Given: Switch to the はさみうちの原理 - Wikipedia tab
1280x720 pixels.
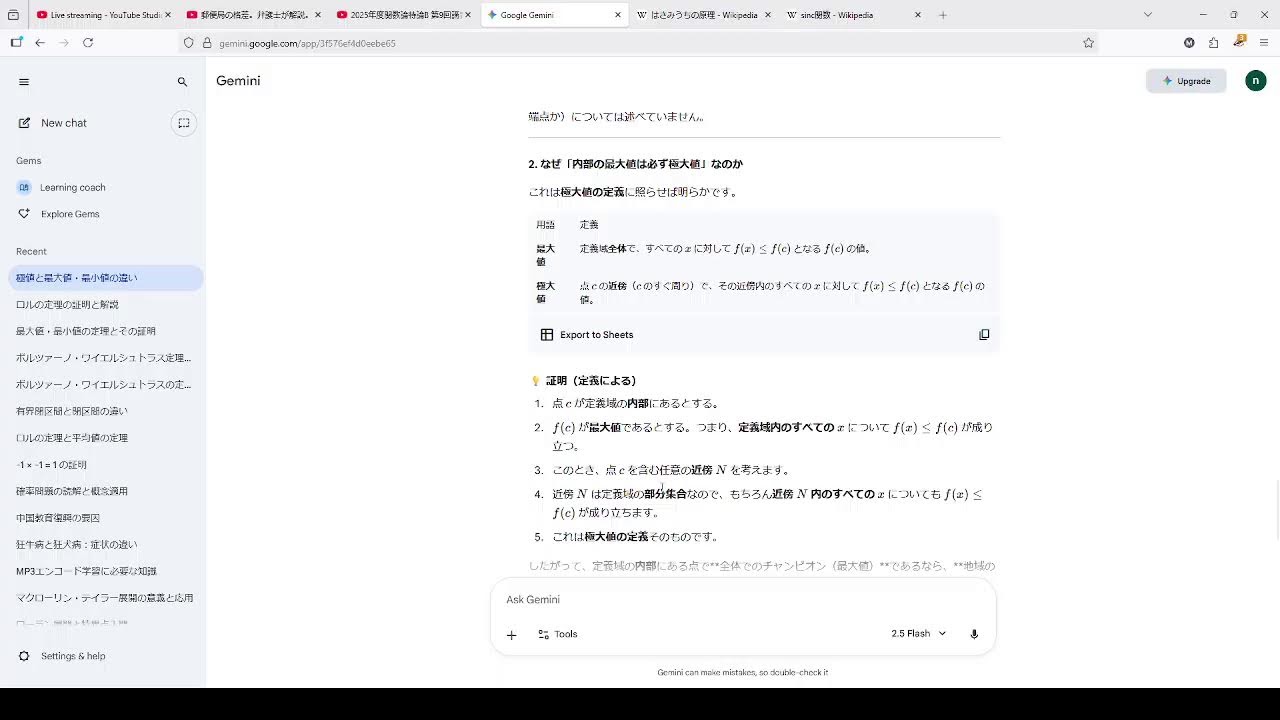Looking at the screenshot, I should 703,15.
